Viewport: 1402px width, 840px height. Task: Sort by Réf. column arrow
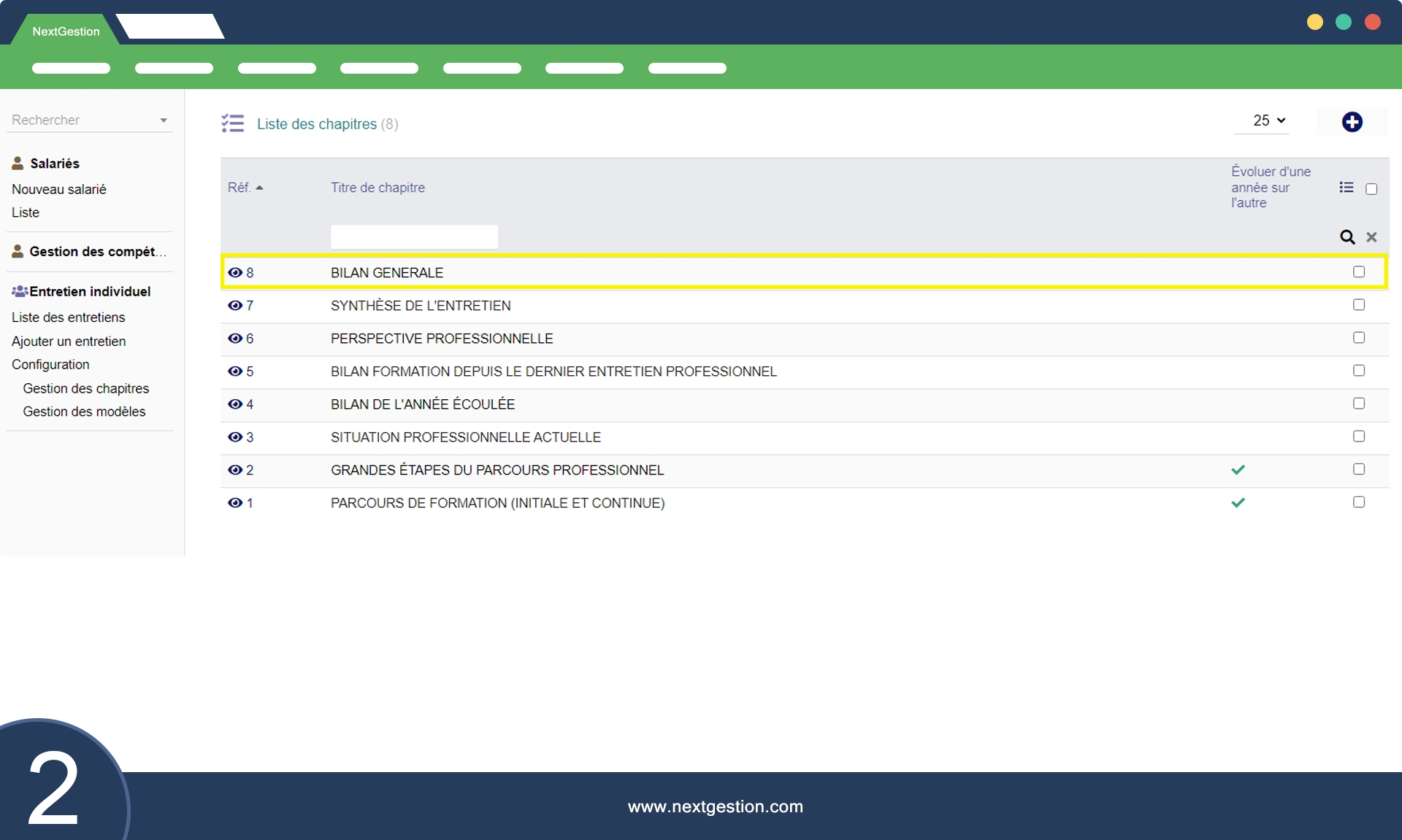259,188
